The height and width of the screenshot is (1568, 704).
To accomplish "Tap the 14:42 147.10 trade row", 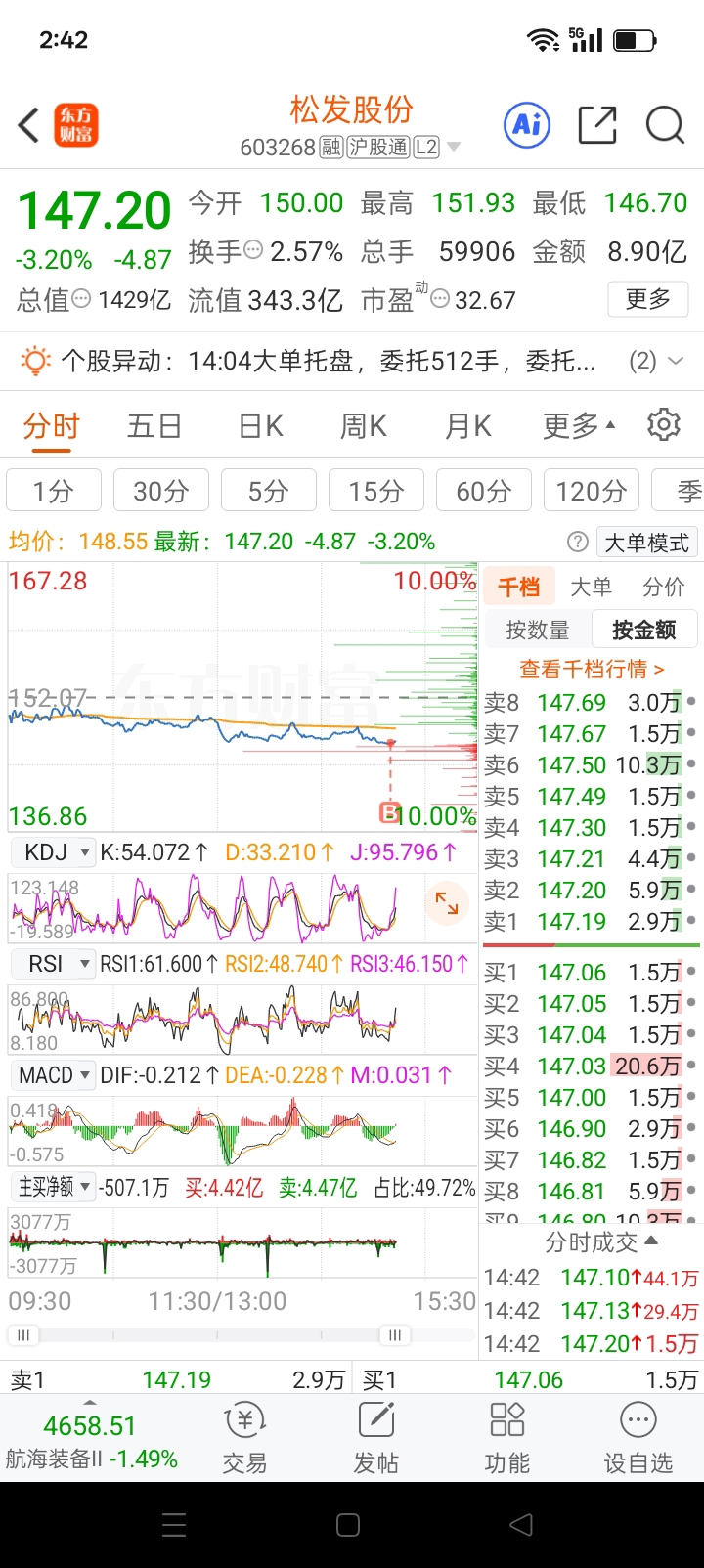I will tap(592, 1278).
